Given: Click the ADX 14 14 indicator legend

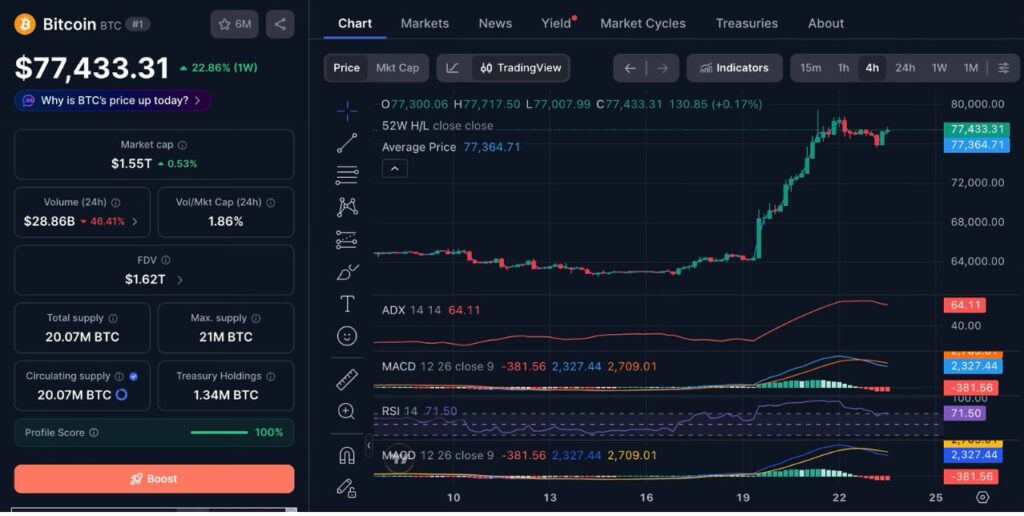Looking at the screenshot, I should [x=431, y=310].
